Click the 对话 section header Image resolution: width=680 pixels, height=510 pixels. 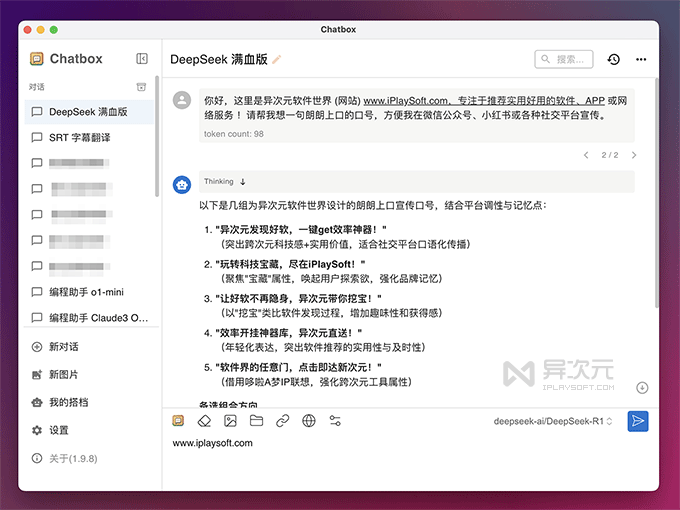pyautogui.click(x=37, y=87)
